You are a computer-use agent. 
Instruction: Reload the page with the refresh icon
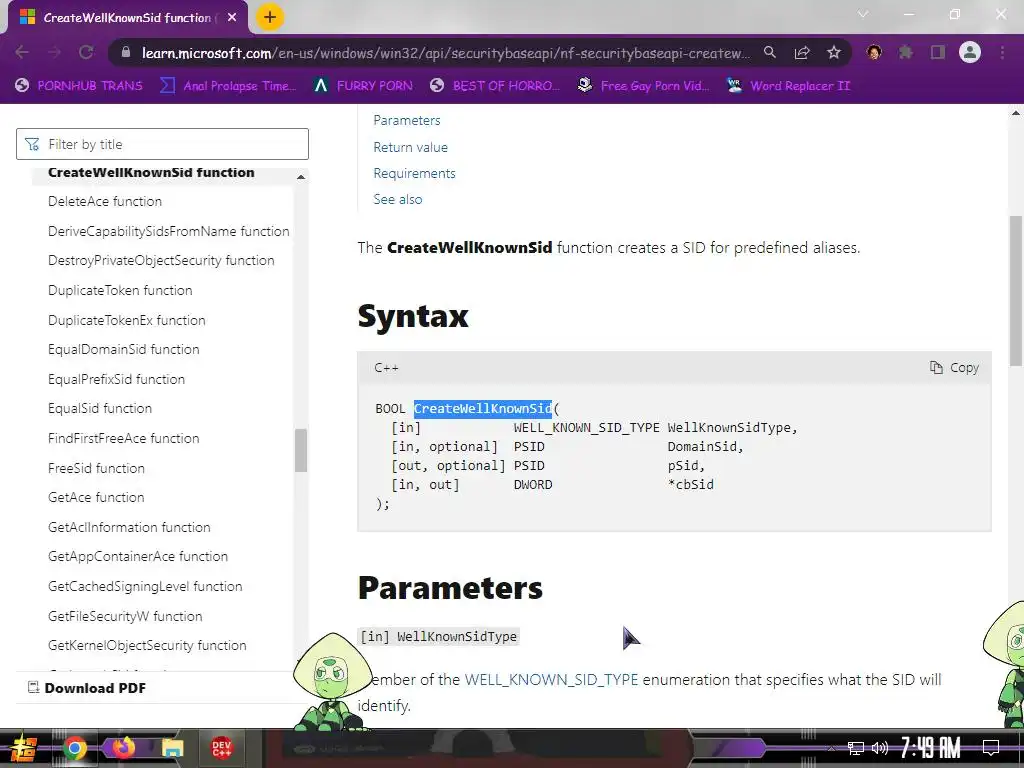click(86, 52)
